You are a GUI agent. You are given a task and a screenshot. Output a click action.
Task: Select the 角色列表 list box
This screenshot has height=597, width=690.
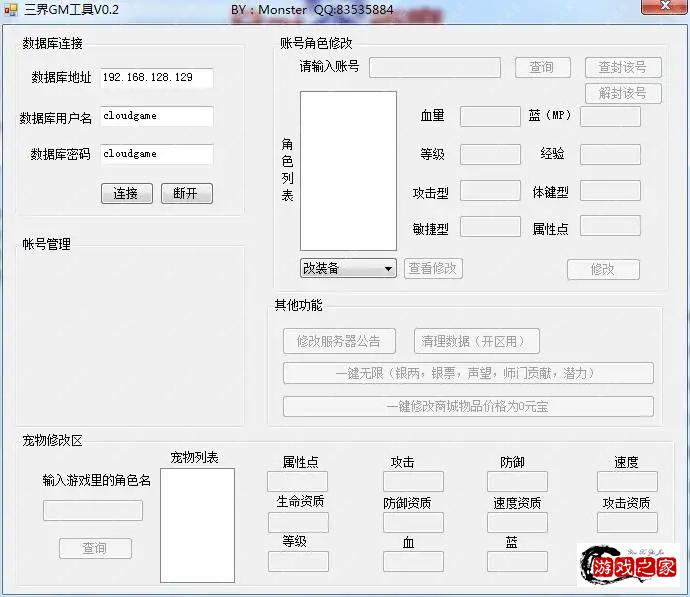348,171
